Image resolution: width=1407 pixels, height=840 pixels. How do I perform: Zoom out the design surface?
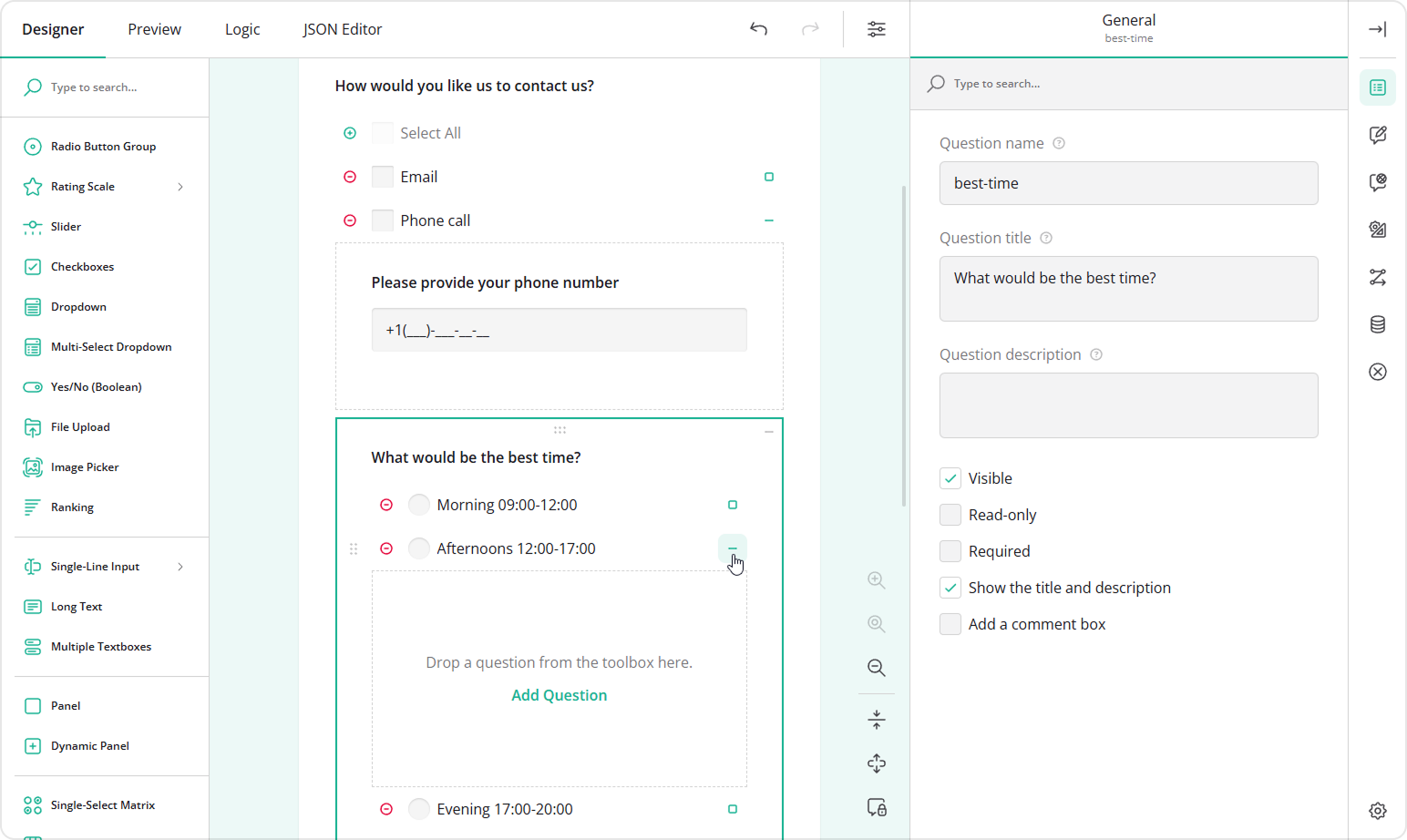[876, 668]
